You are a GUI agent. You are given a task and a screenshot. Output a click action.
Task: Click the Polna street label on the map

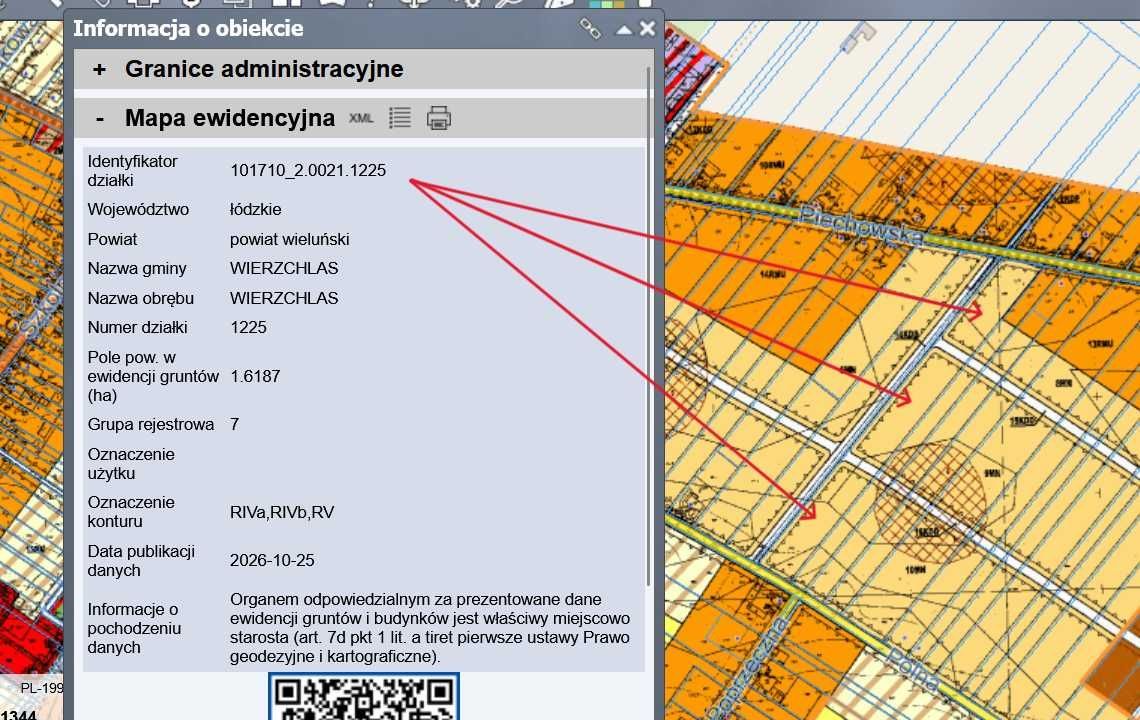[912, 669]
